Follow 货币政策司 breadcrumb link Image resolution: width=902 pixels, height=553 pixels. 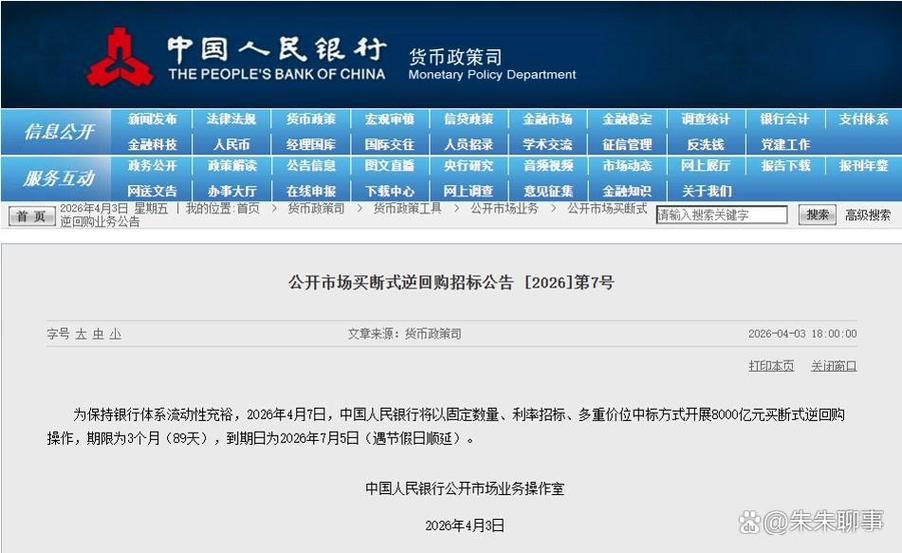(x=316, y=208)
